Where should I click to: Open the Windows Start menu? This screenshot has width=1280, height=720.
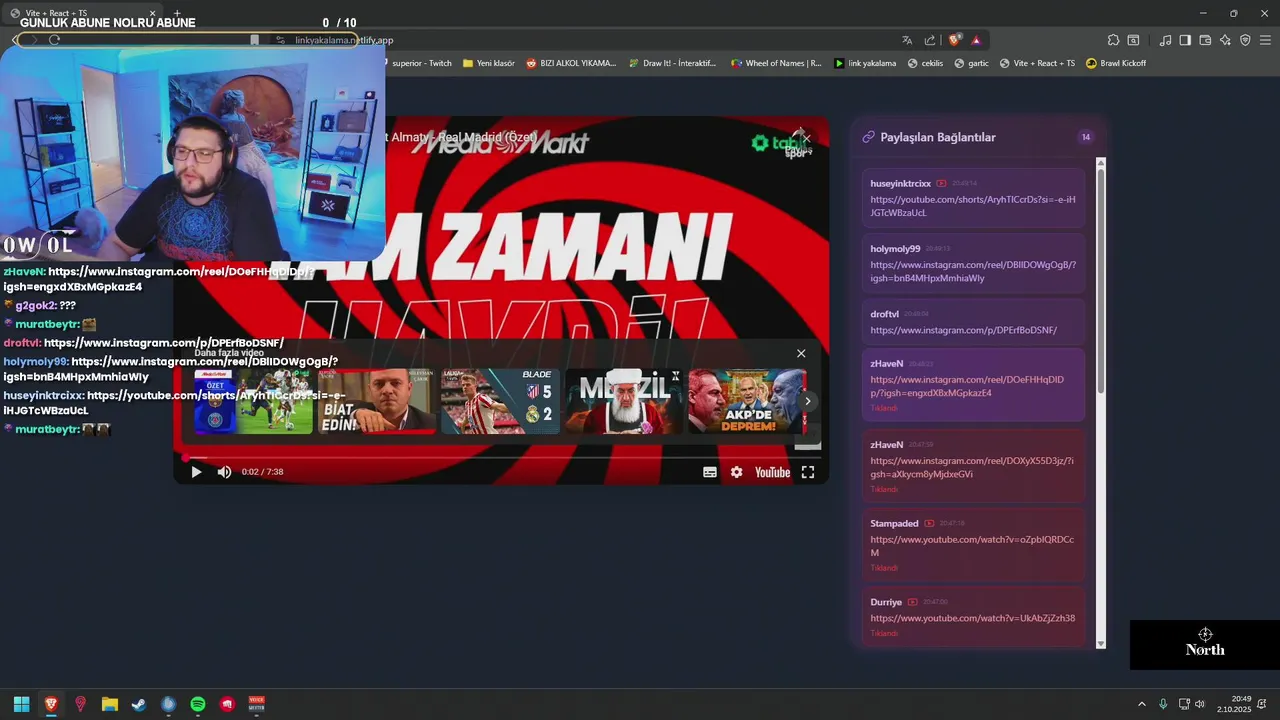point(21,704)
